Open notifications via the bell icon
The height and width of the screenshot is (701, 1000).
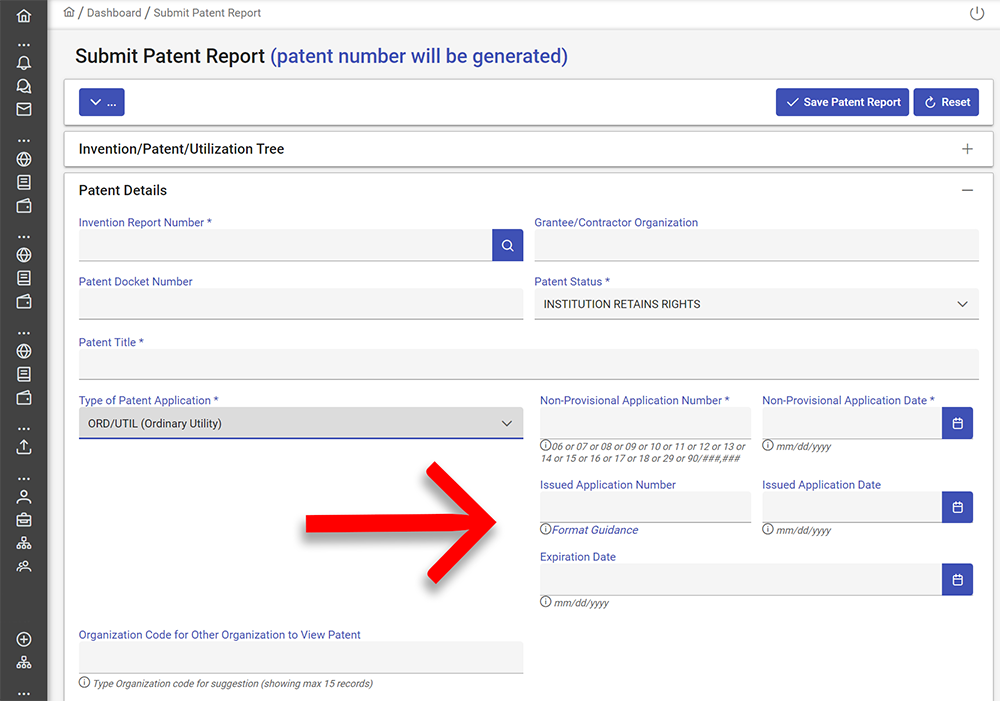pos(24,63)
